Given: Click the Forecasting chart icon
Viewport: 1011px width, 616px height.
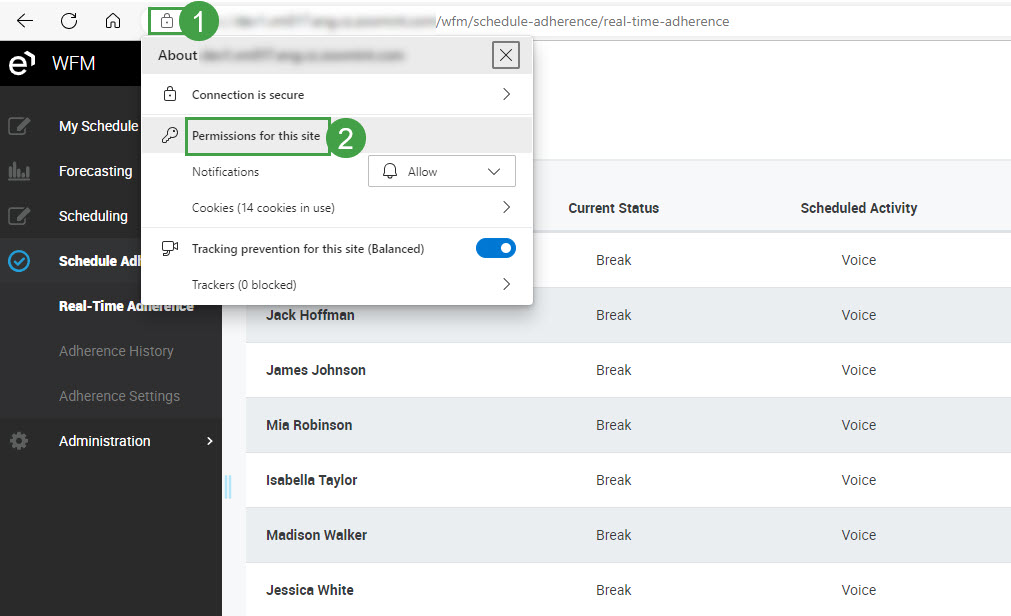Looking at the screenshot, I should click(x=19, y=171).
